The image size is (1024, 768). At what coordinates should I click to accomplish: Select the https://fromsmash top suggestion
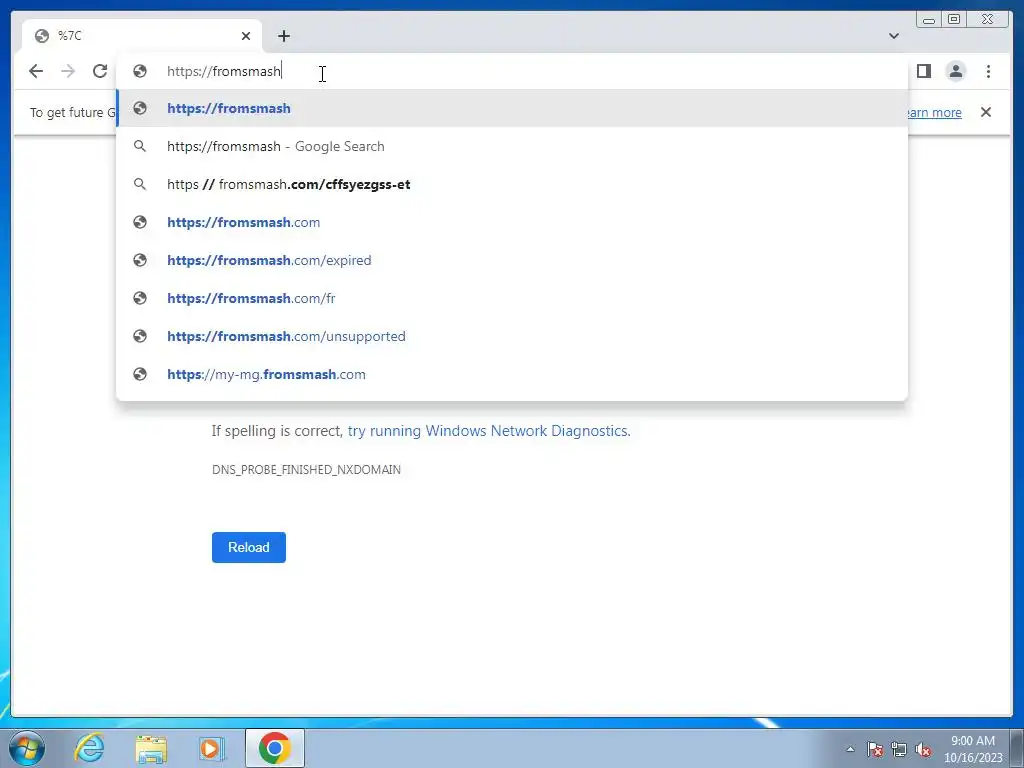coord(512,108)
